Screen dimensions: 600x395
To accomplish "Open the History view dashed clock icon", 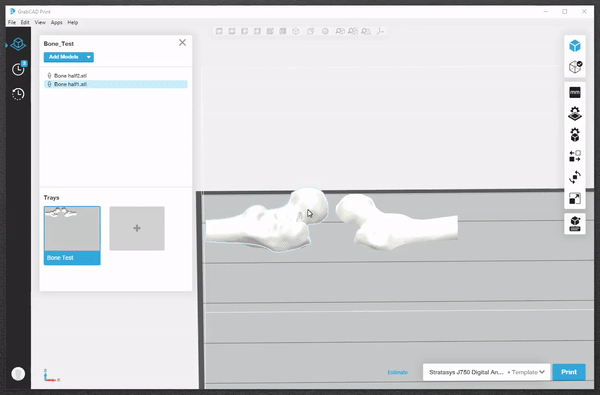I will point(18,94).
